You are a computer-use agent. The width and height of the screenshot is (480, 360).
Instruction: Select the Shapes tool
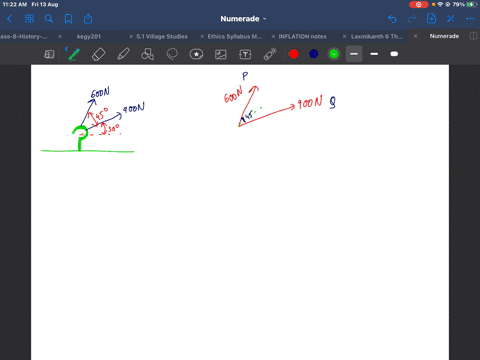(147, 54)
